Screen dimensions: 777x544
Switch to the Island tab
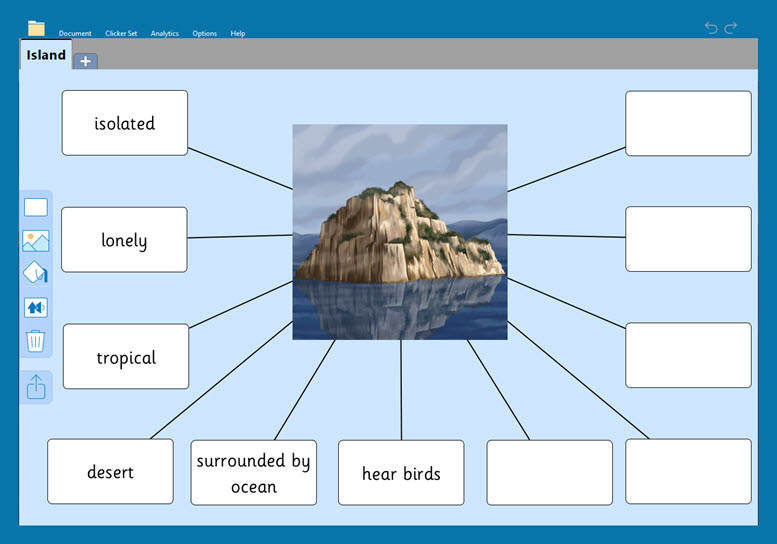coord(46,56)
